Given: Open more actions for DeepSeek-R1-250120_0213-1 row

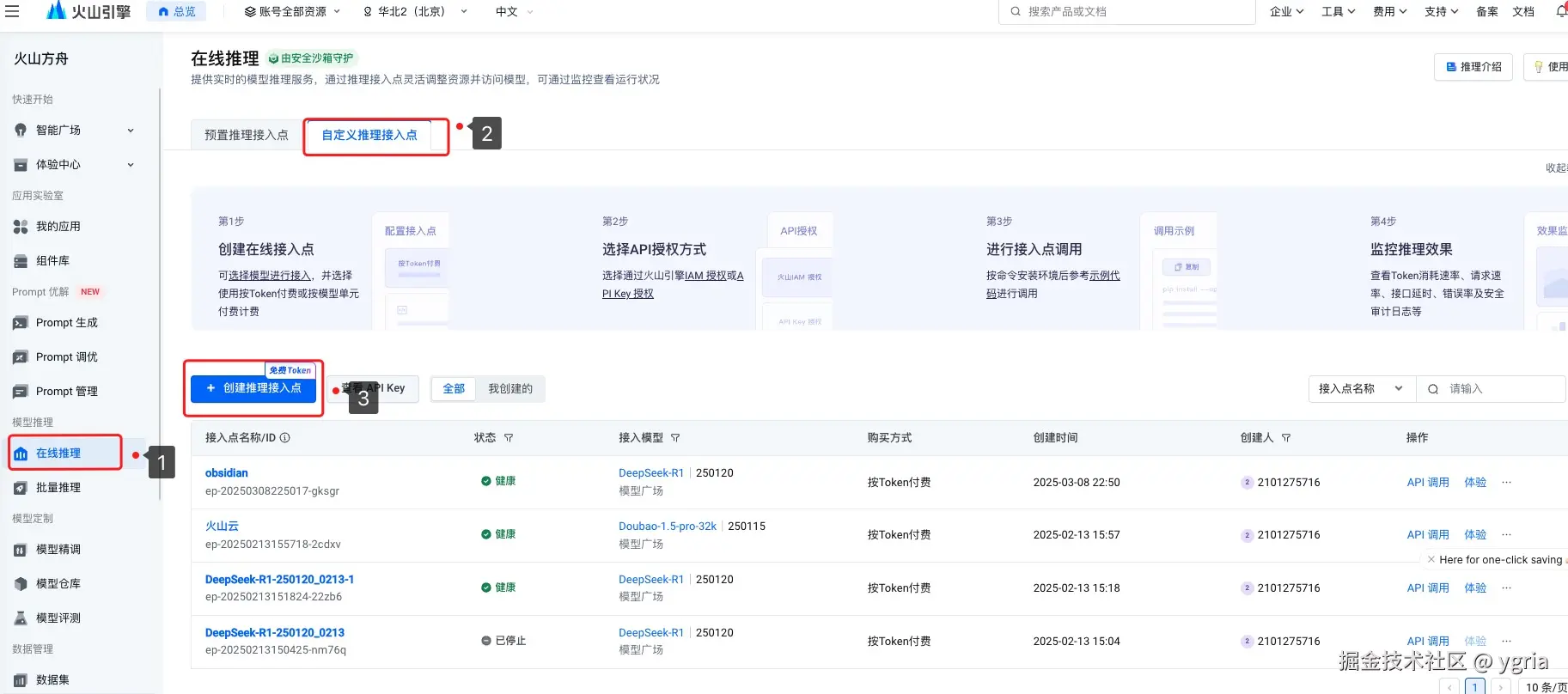Looking at the screenshot, I should 1506,588.
